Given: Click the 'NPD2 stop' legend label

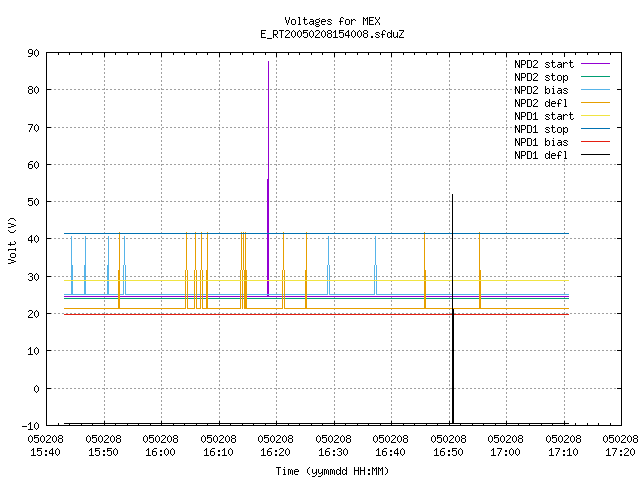Looking at the screenshot, I should tap(541, 77).
